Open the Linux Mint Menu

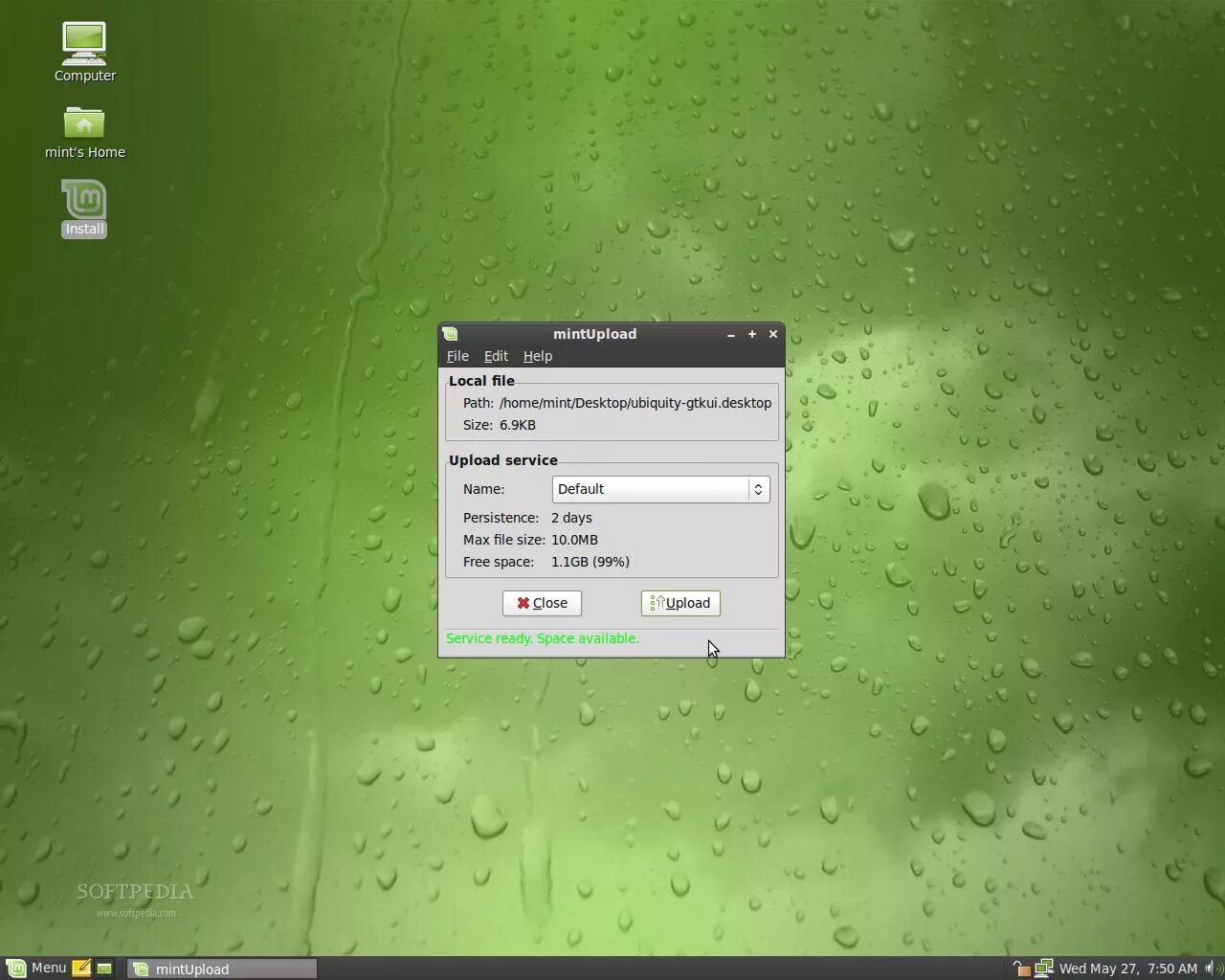tap(38, 968)
